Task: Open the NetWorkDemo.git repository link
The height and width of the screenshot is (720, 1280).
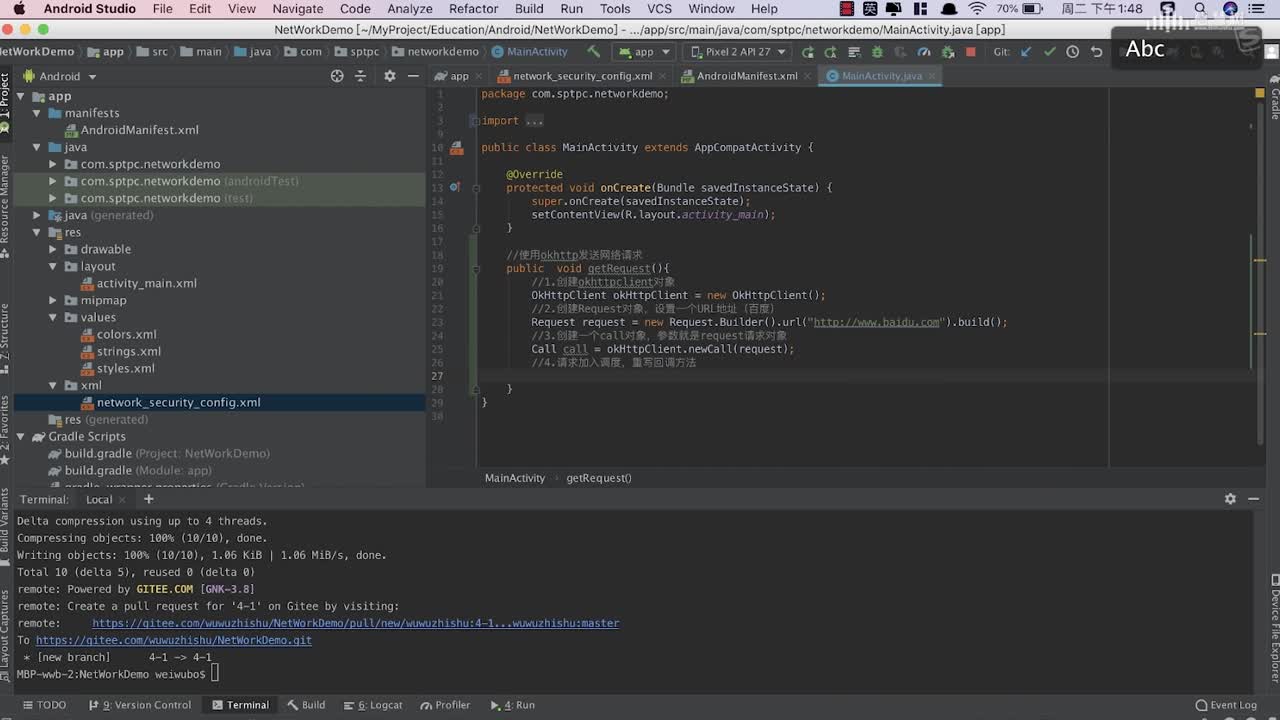Action: (x=174, y=640)
